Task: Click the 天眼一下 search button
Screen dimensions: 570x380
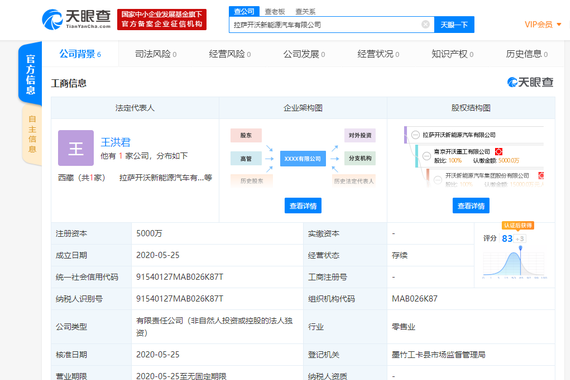Action: (454, 25)
